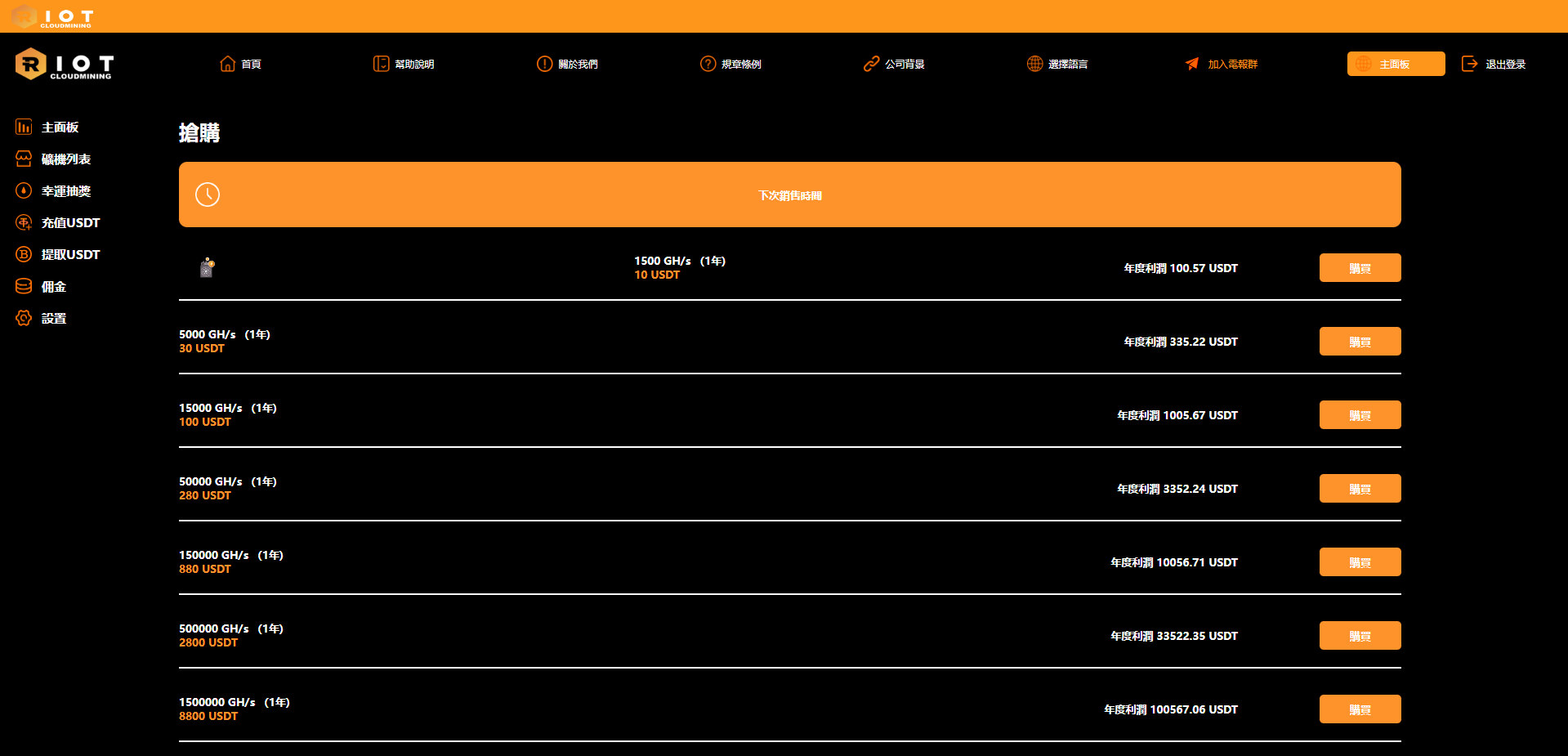Buy the 50000 GH/s 280 USDT plan
Viewport: 1568px width, 756px height.
[x=1360, y=489]
